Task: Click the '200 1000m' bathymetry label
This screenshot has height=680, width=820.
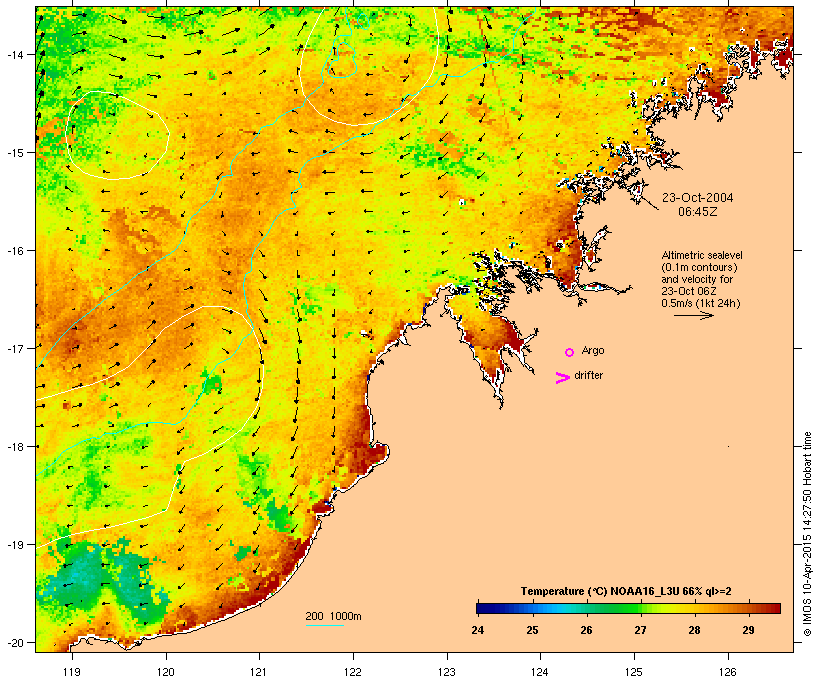Action: pos(333,616)
